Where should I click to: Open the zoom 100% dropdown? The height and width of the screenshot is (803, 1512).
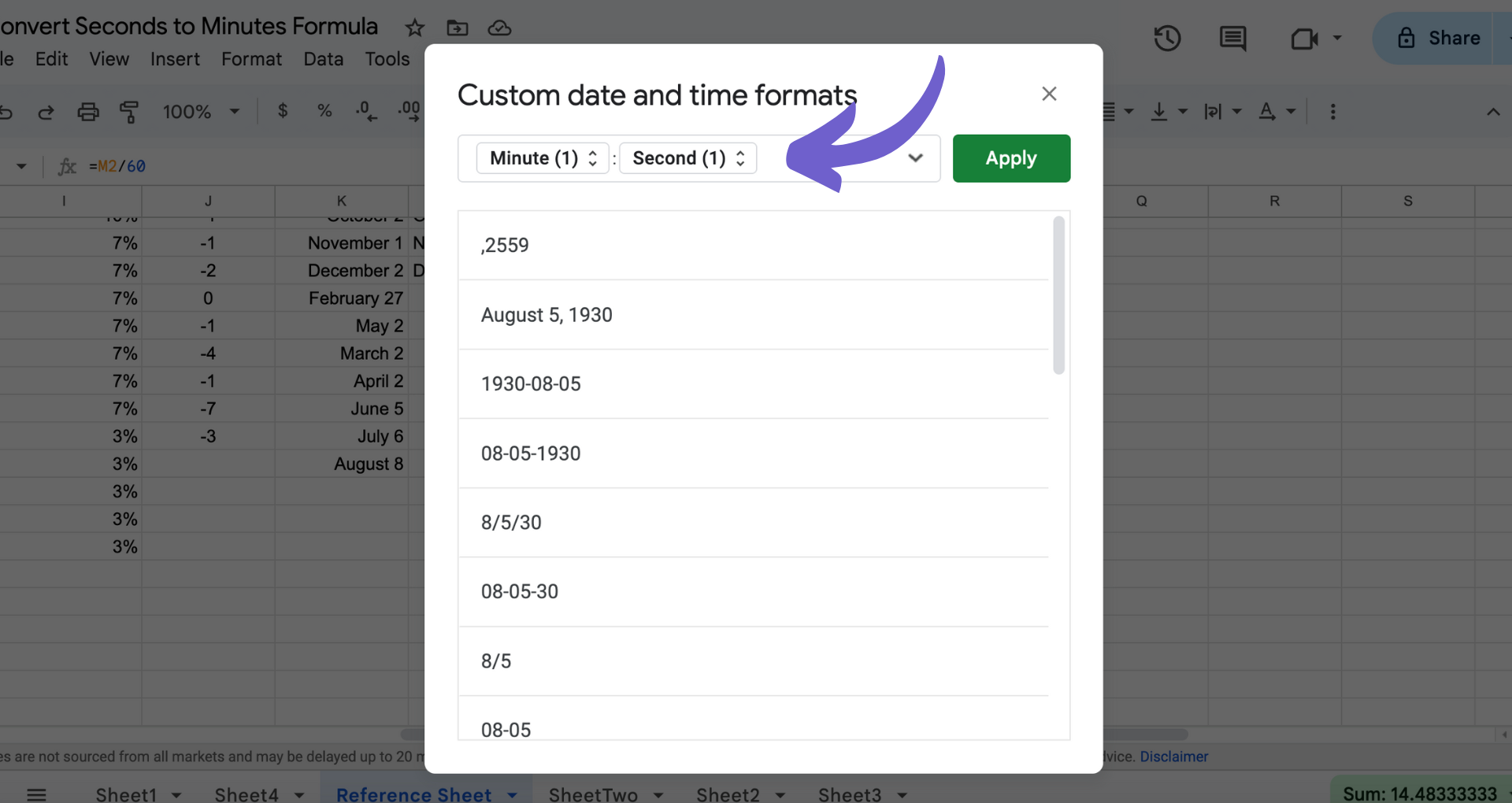200,112
